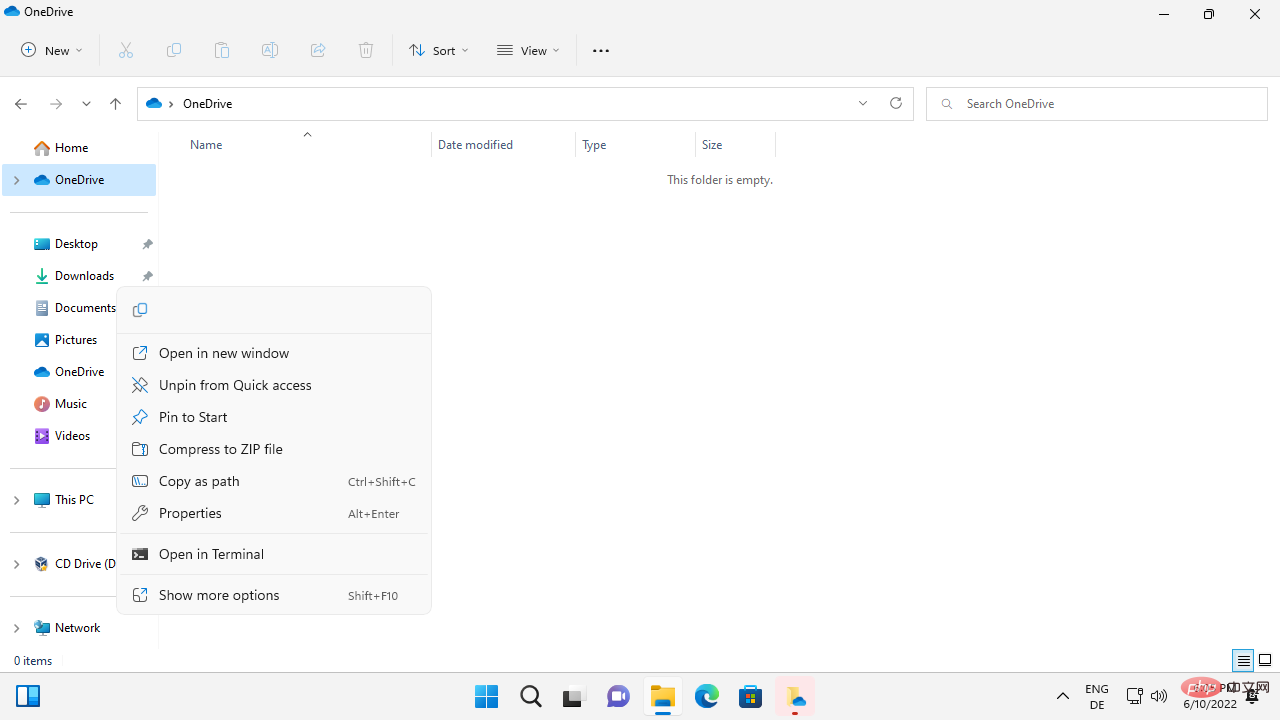This screenshot has height=720, width=1280.
Task: Choose Open in new window
Action: [274, 353]
